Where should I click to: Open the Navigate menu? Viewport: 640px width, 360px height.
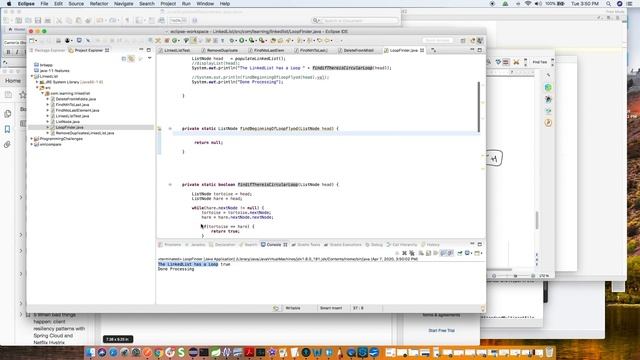[124, 4]
